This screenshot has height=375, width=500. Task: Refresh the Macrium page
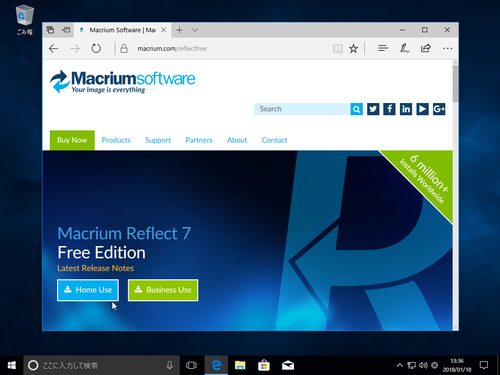click(x=96, y=49)
